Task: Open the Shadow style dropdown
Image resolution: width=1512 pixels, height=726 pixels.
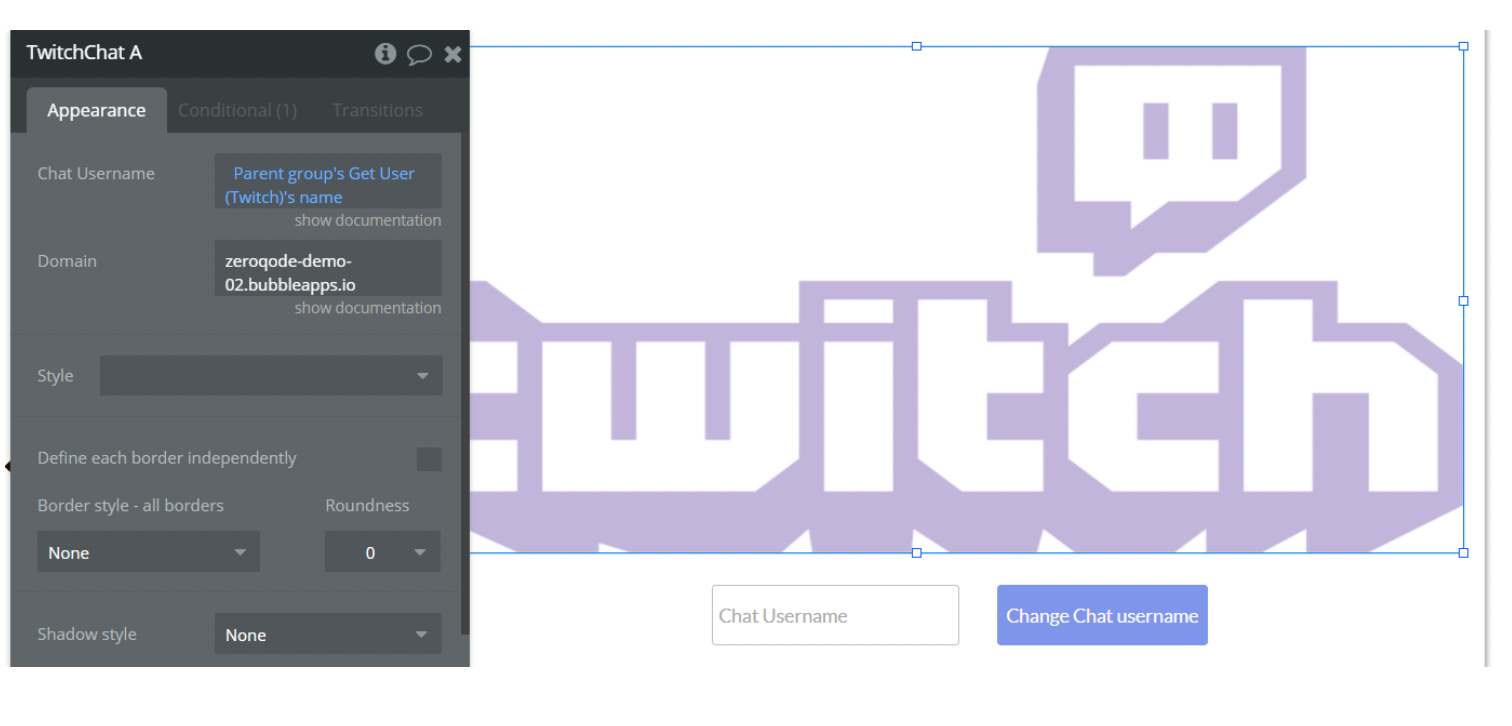Action: coord(328,634)
